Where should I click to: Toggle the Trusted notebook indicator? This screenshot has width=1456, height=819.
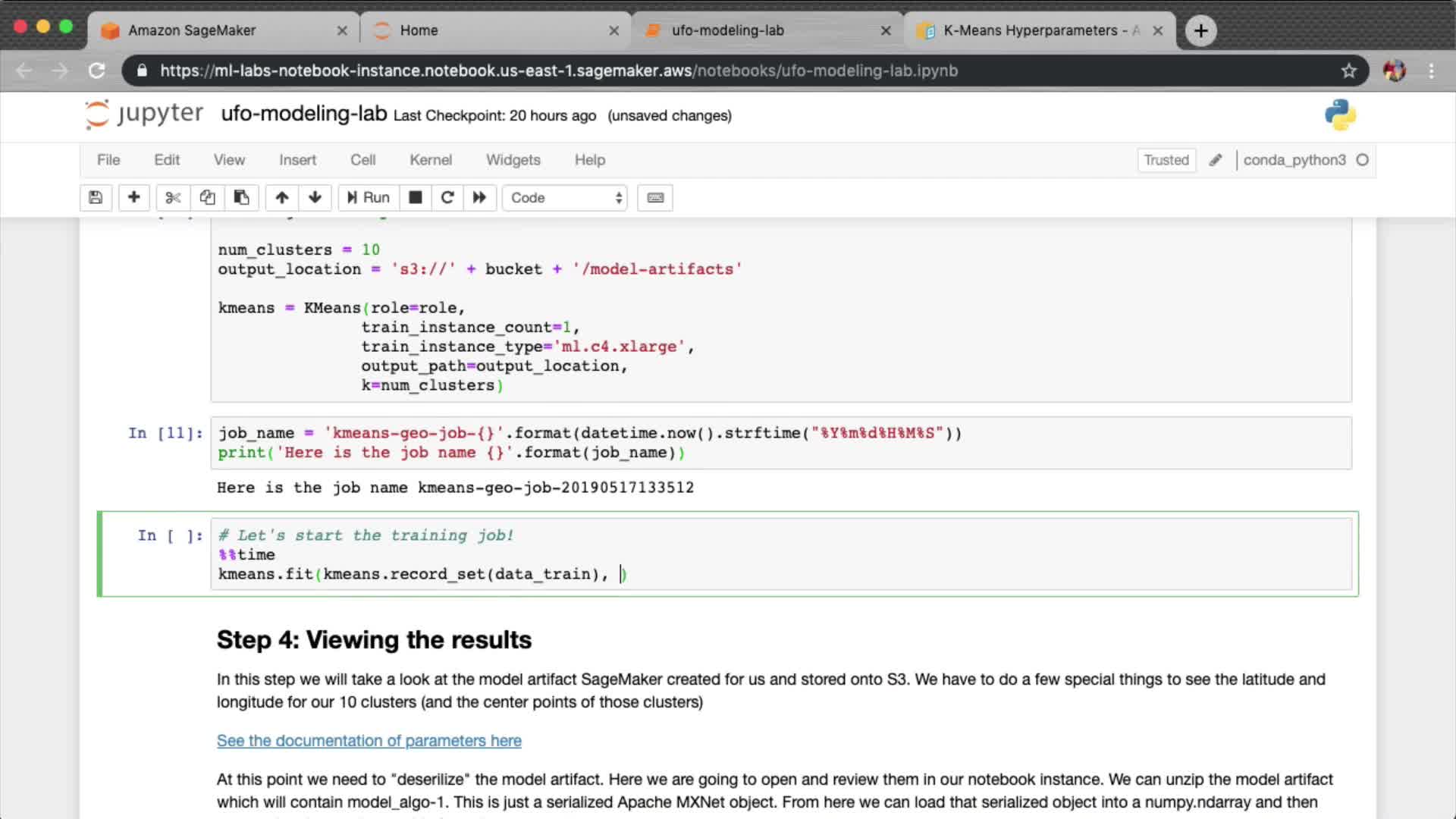click(1166, 160)
